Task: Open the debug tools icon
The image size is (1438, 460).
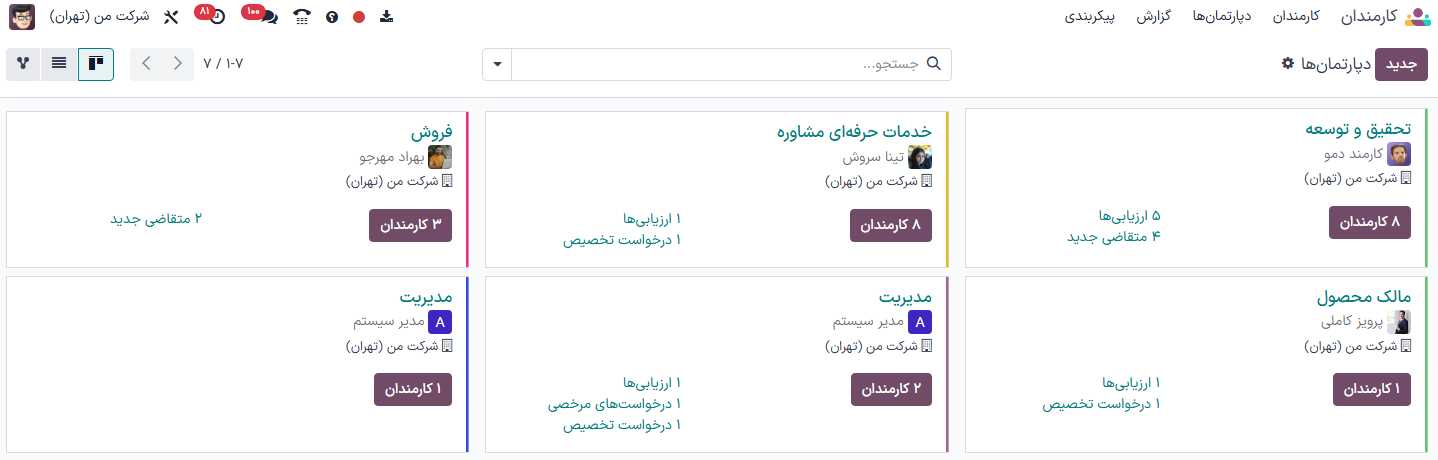Action: [170, 17]
